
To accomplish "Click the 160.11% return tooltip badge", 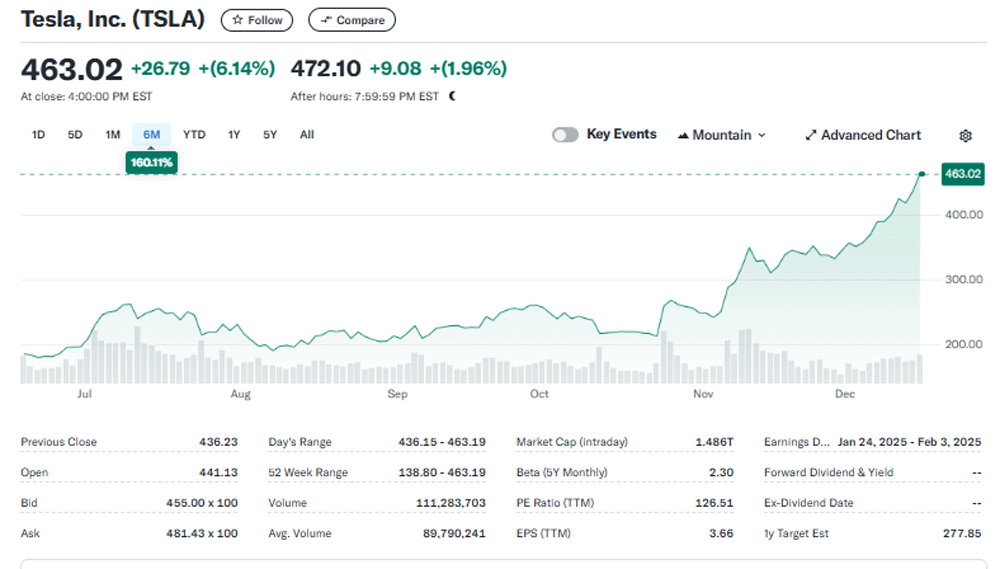I will tap(152, 162).
